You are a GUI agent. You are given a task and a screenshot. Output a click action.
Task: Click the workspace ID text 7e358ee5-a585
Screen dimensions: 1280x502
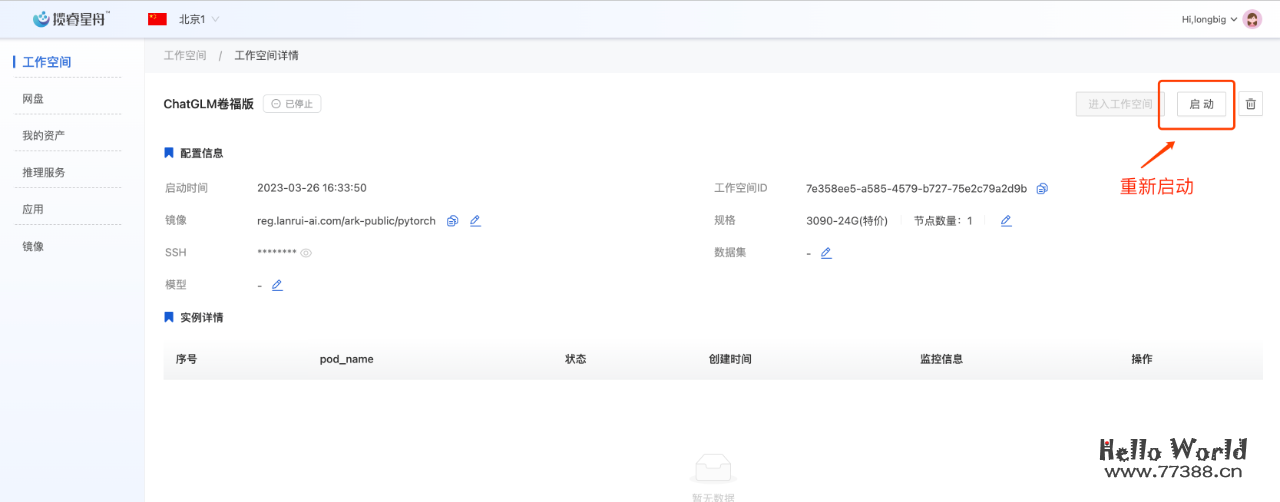click(916, 188)
